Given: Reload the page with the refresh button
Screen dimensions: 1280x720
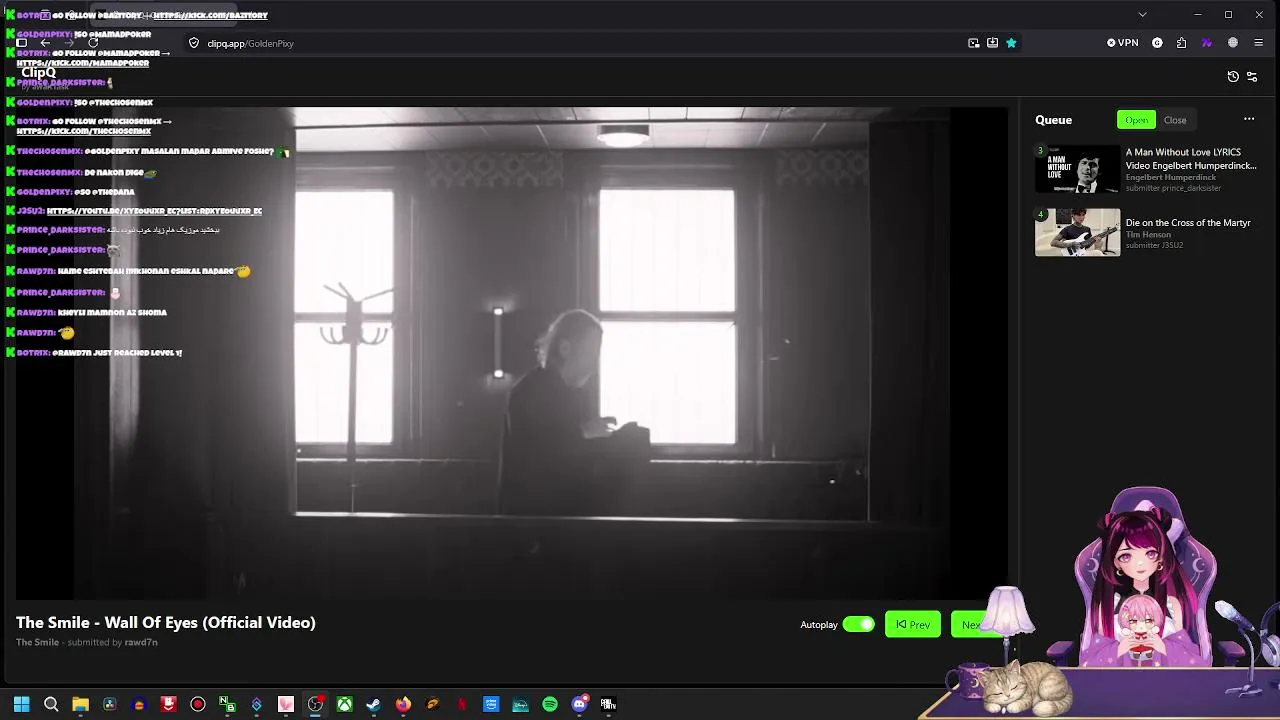Looking at the screenshot, I should coord(93,43).
